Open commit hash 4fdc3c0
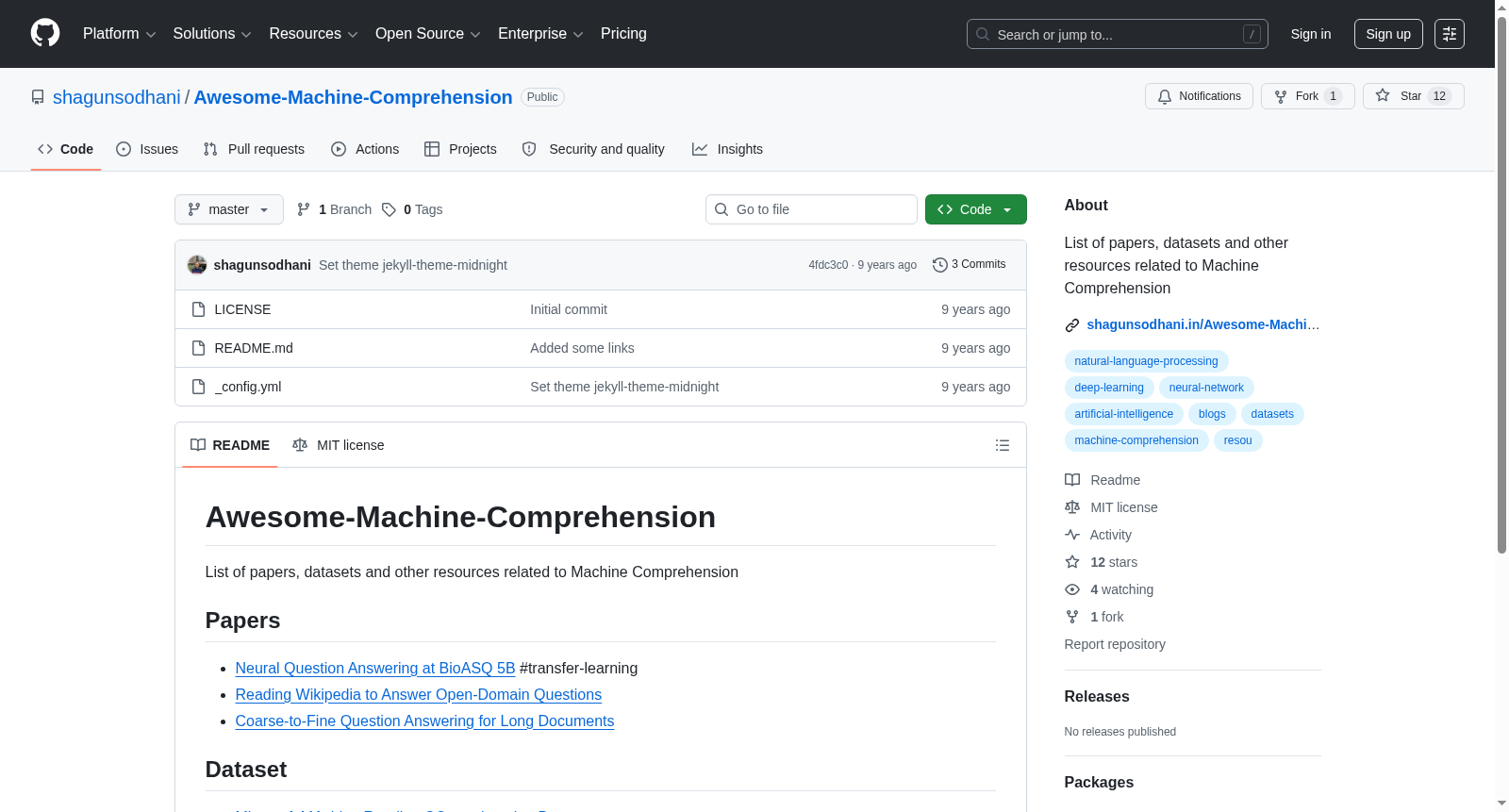The height and width of the screenshot is (812, 1509). click(x=828, y=265)
